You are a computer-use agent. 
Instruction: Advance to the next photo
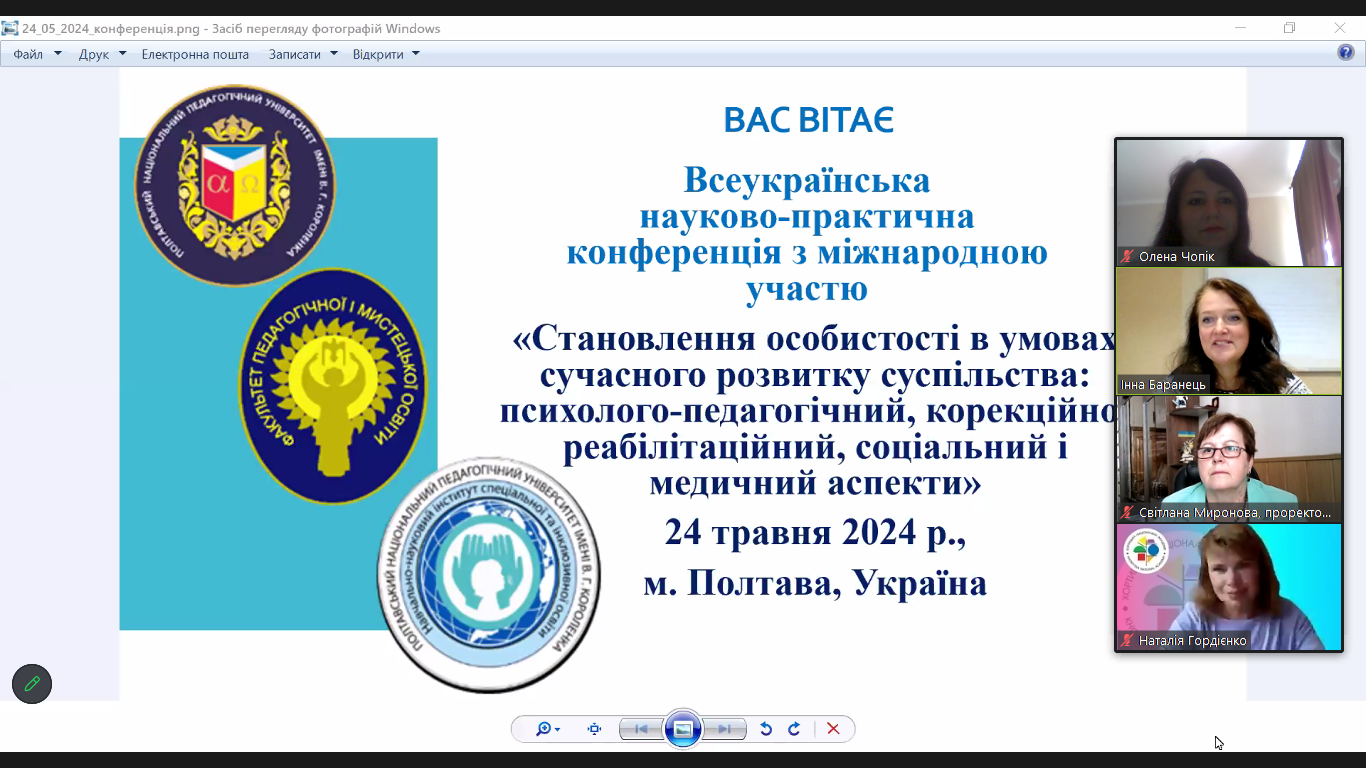(725, 729)
